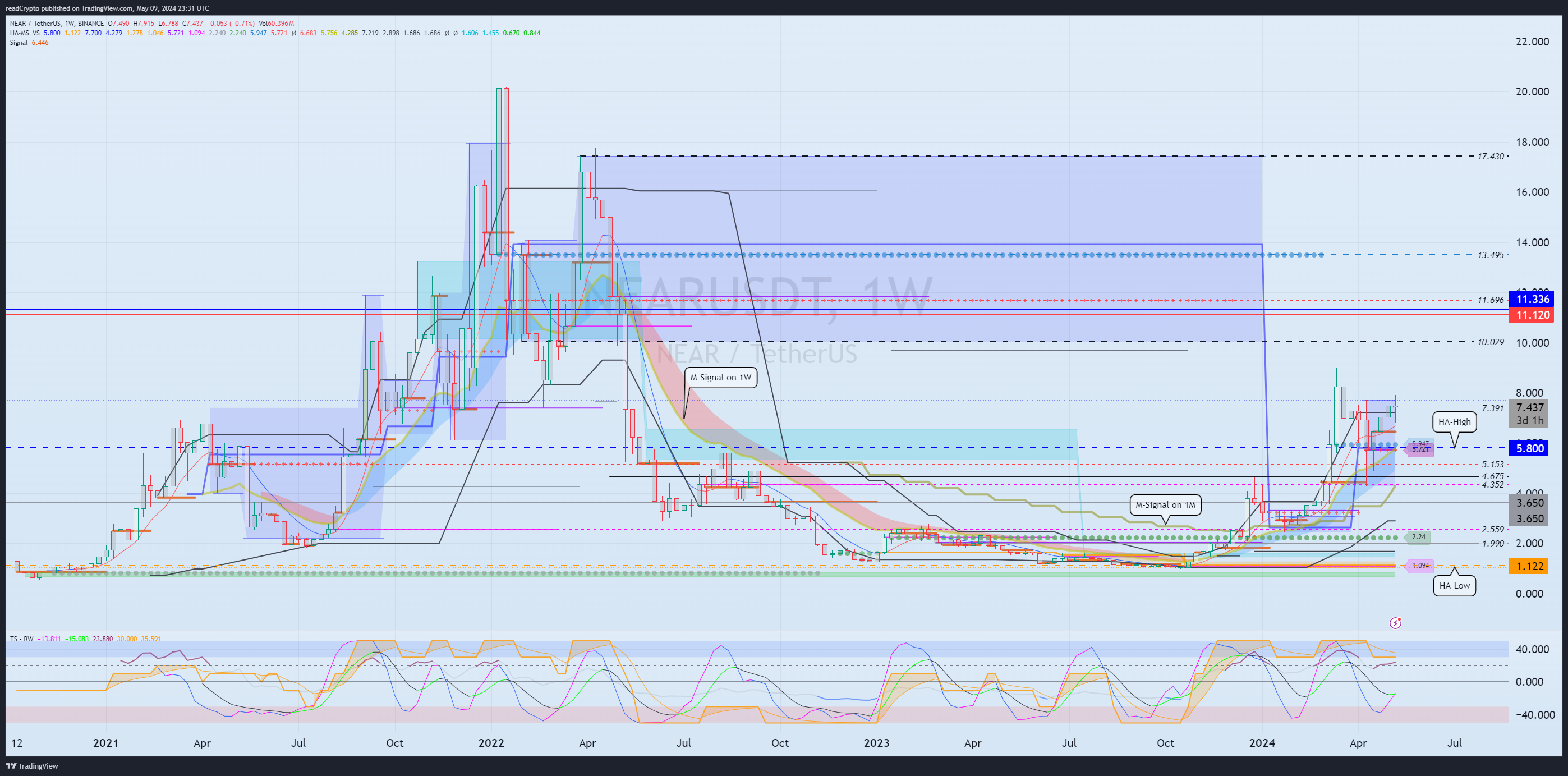The image size is (1568, 776).
Task: Click the 13.495 dashed level label
Action: (x=1491, y=255)
